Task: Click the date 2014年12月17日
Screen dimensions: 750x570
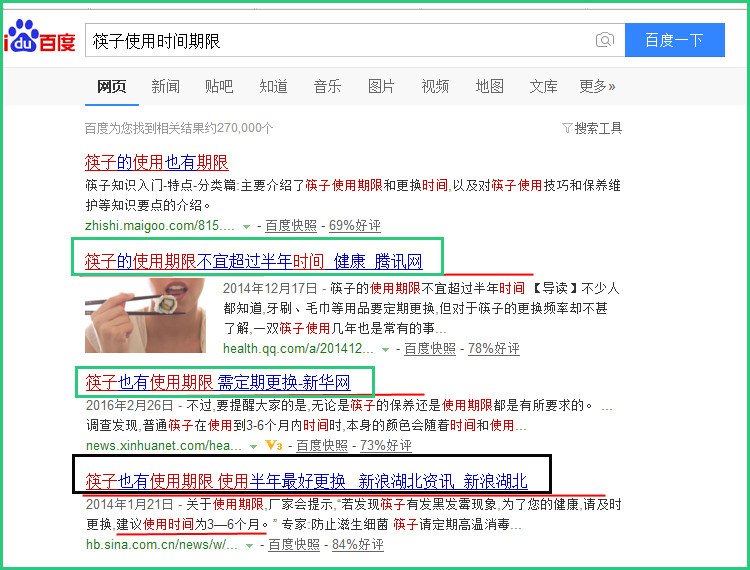Action: [x=270, y=288]
